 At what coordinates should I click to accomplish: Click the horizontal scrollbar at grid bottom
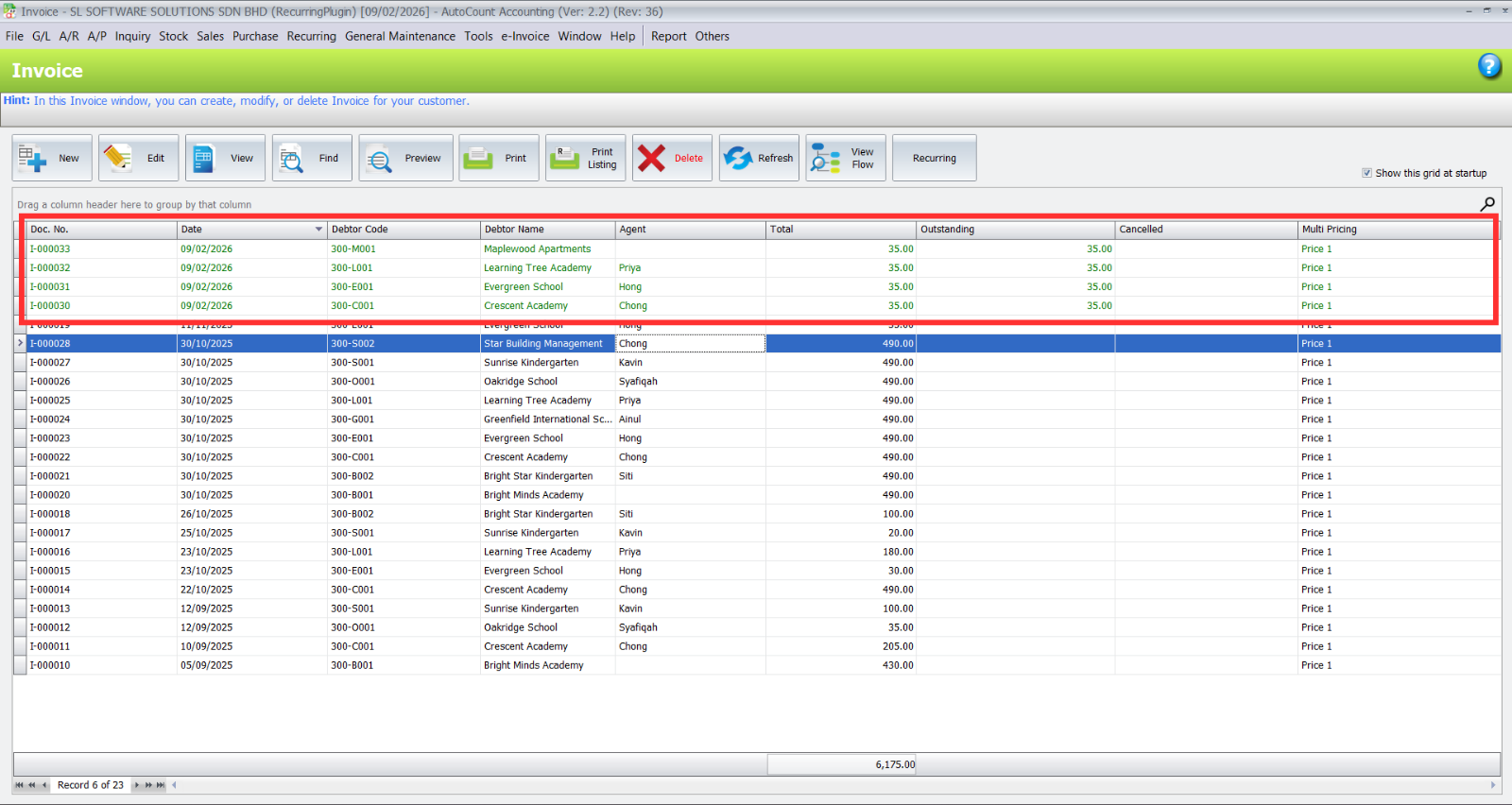pos(833,785)
